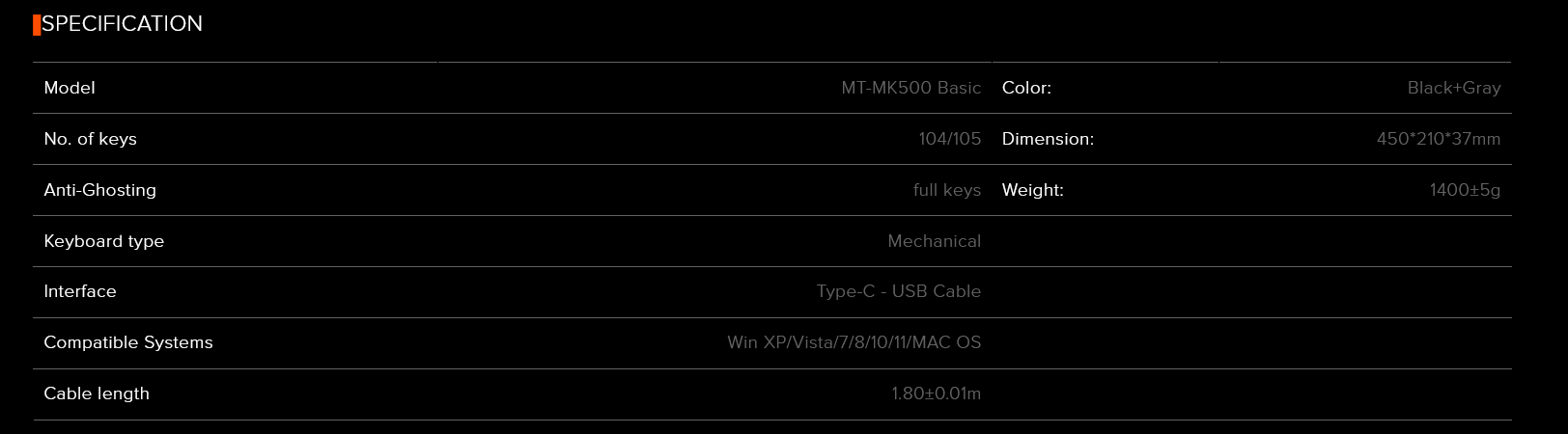Click the Type-C - USB Cable value
The width and height of the screenshot is (1568, 434).
[x=898, y=291]
